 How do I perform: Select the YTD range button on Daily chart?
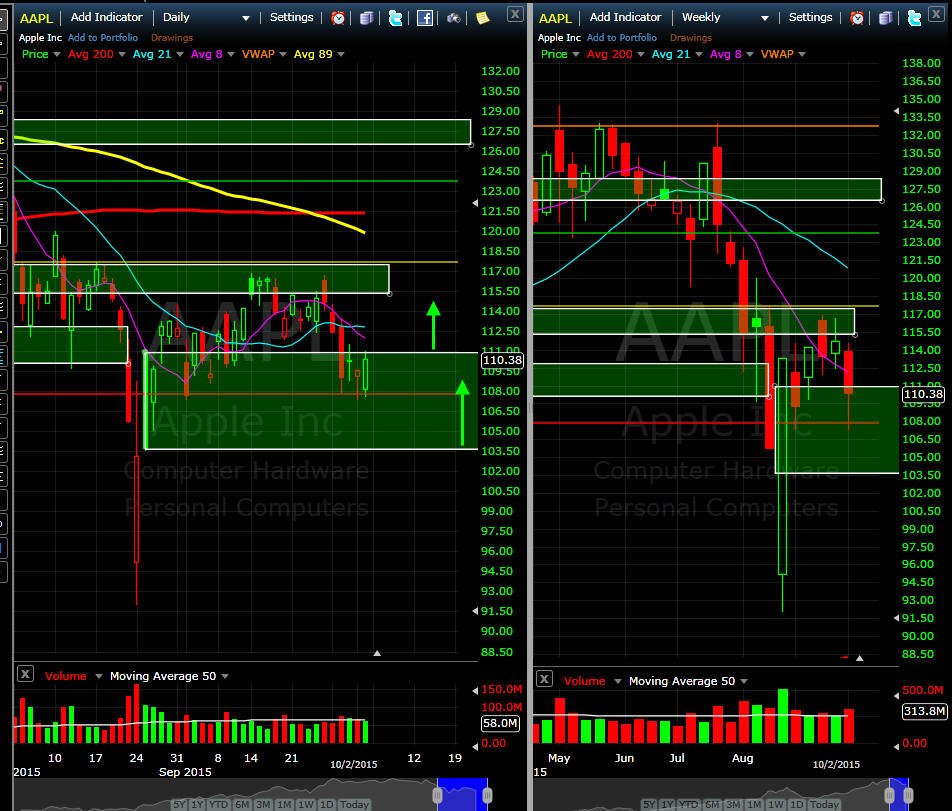pyautogui.click(x=218, y=804)
